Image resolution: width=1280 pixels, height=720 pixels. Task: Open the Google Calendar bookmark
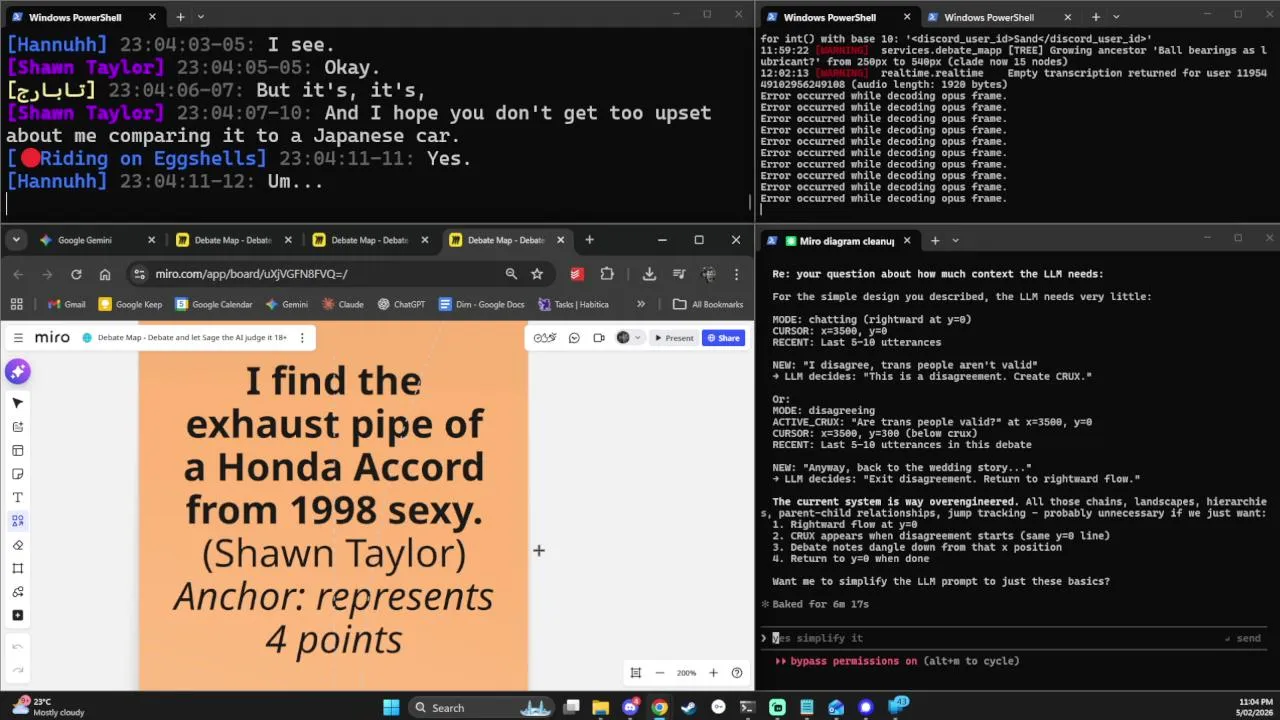(213, 304)
